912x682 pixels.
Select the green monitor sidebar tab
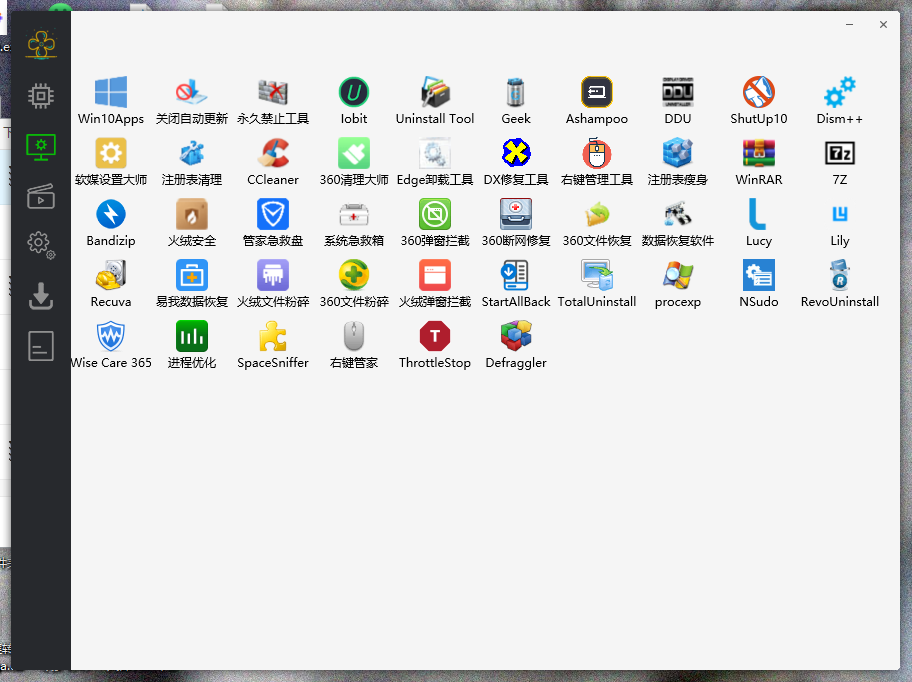coord(41,146)
